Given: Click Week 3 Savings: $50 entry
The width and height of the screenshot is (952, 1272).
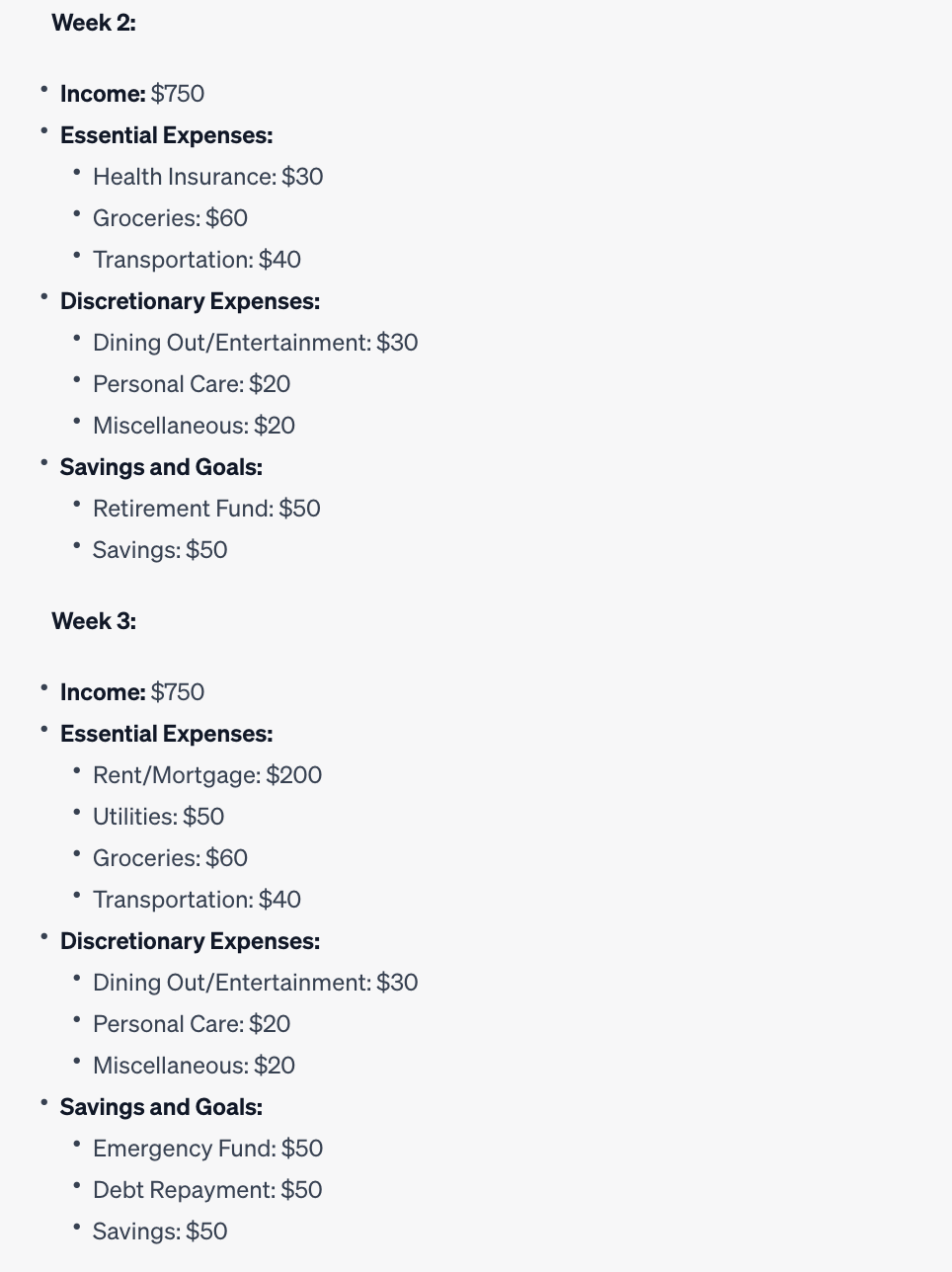Looking at the screenshot, I should coord(160,1232).
